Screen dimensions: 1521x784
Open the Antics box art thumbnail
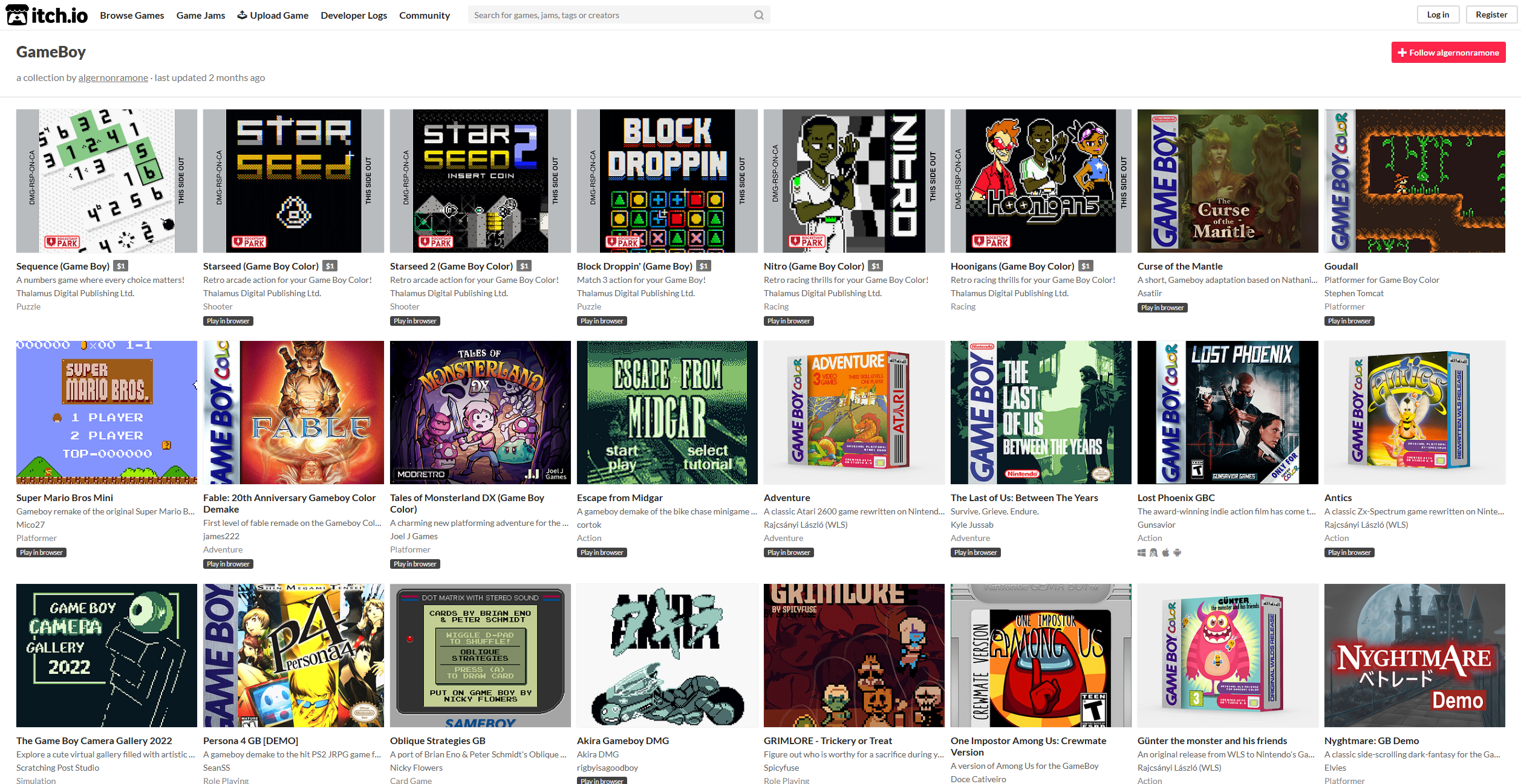tap(1415, 412)
